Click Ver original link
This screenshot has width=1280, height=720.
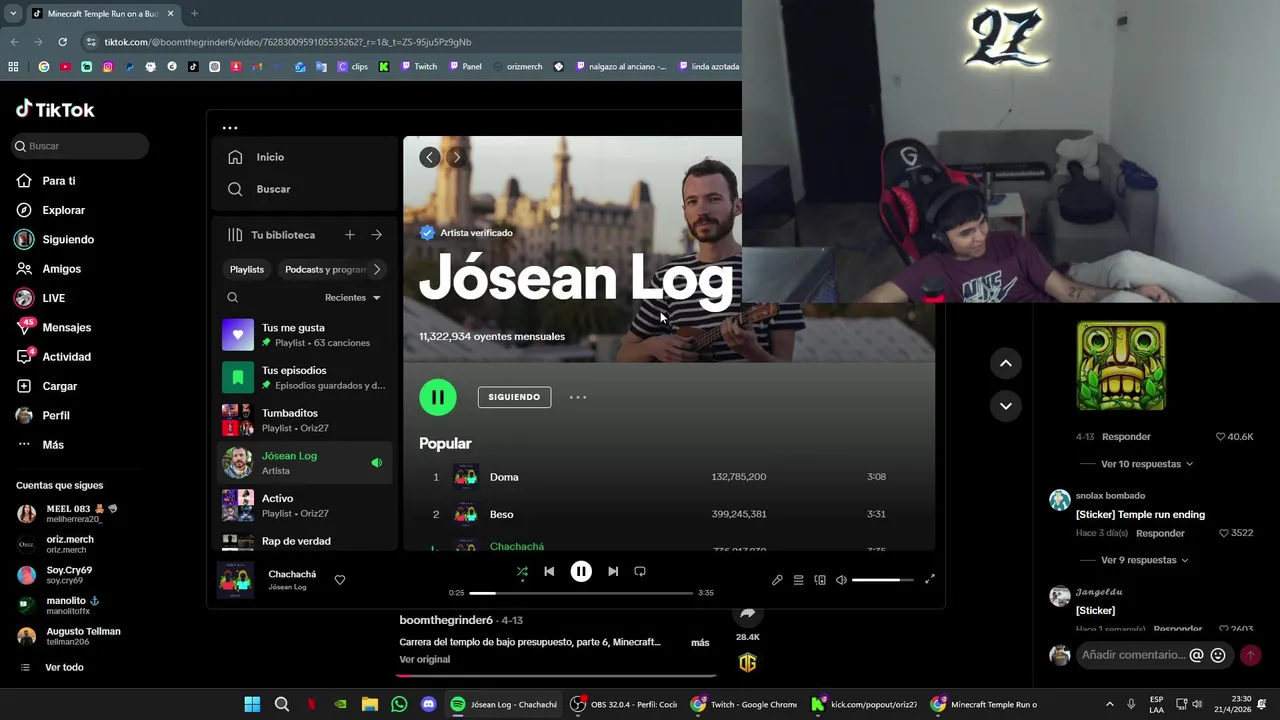pos(425,659)
